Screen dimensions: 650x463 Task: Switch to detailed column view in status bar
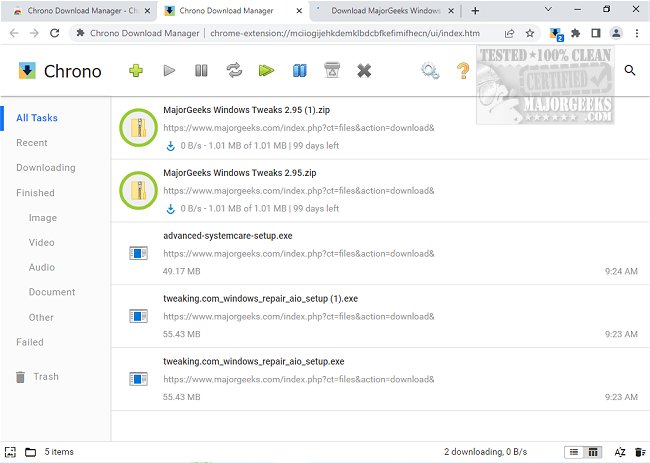[x=592, y=452]
